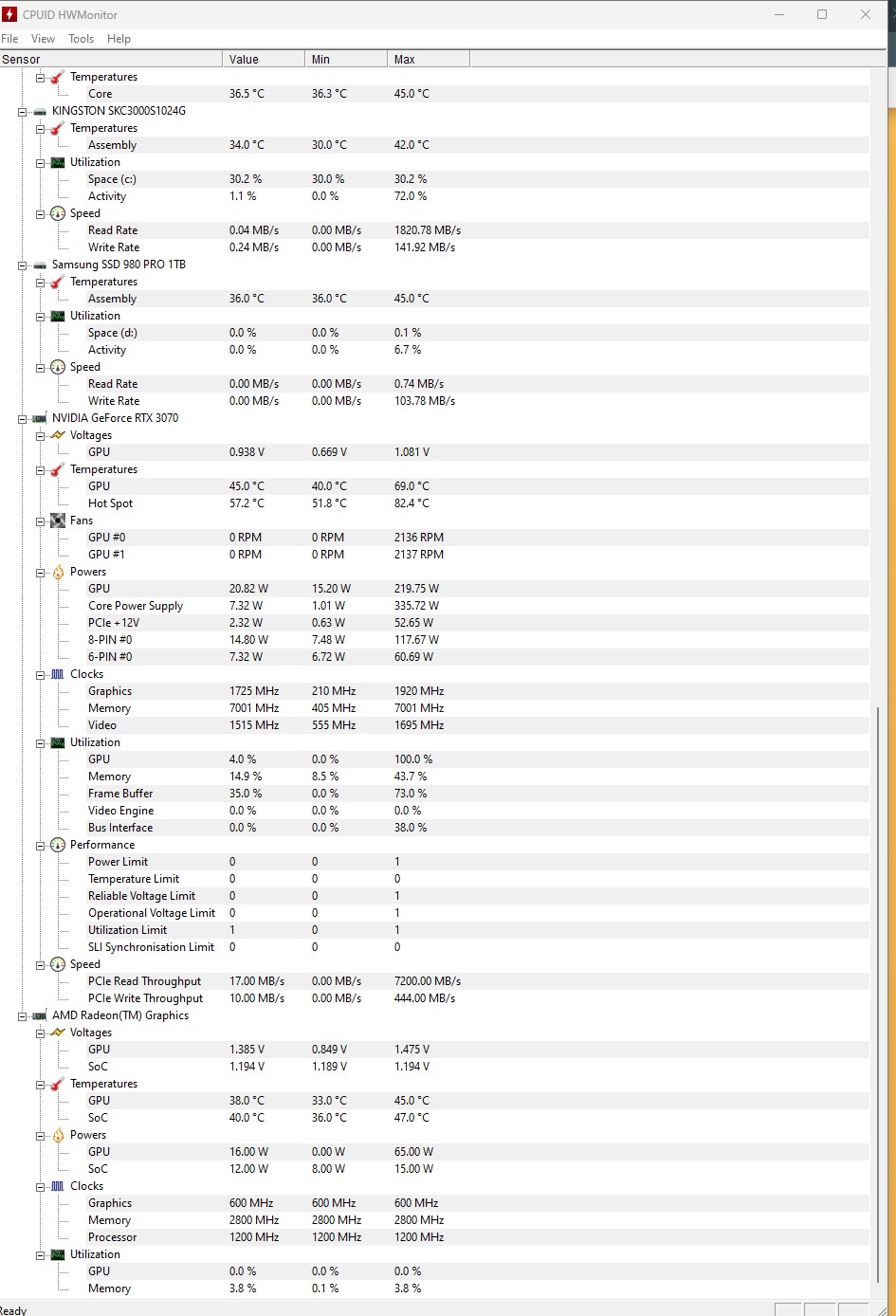This screenshot has width=896, height=1316.
Task: Click NVIDIA Powers flame icon
Action: [x=58, y=572]
